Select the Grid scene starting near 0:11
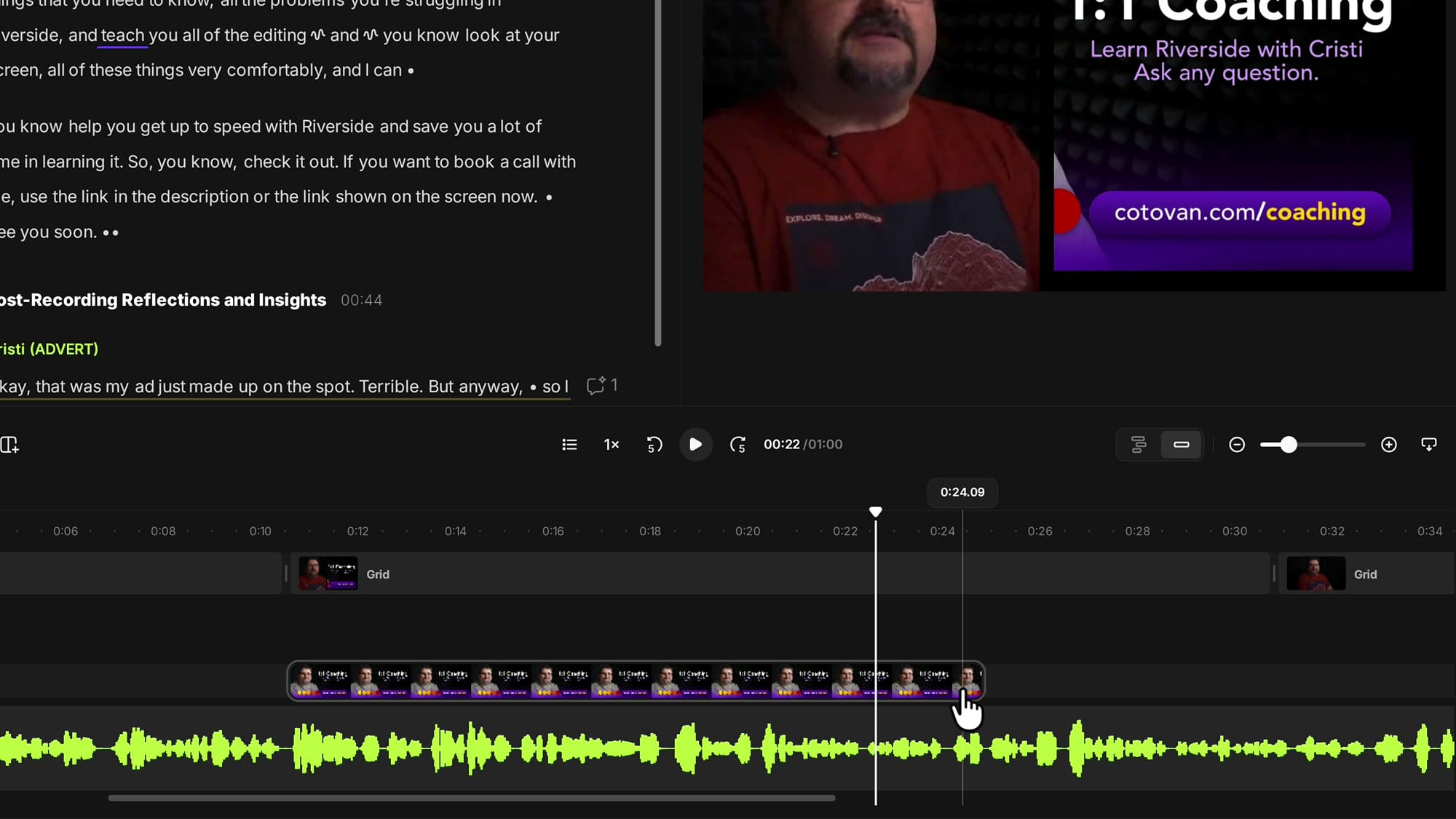The image size is (1456, 819). click(x=780, y=574)
